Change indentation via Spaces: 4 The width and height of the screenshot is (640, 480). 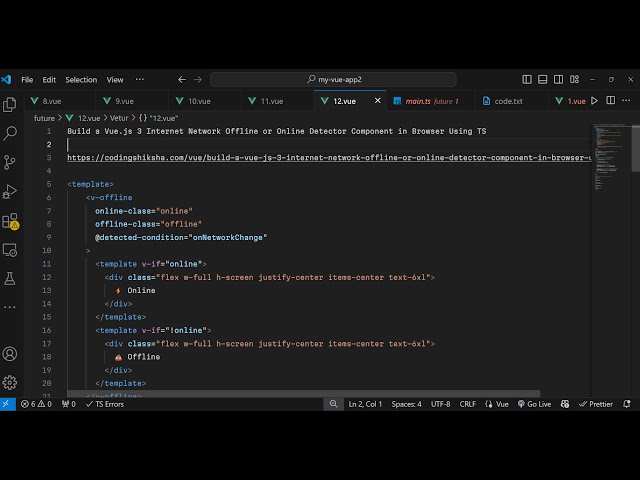coord(406,404)
